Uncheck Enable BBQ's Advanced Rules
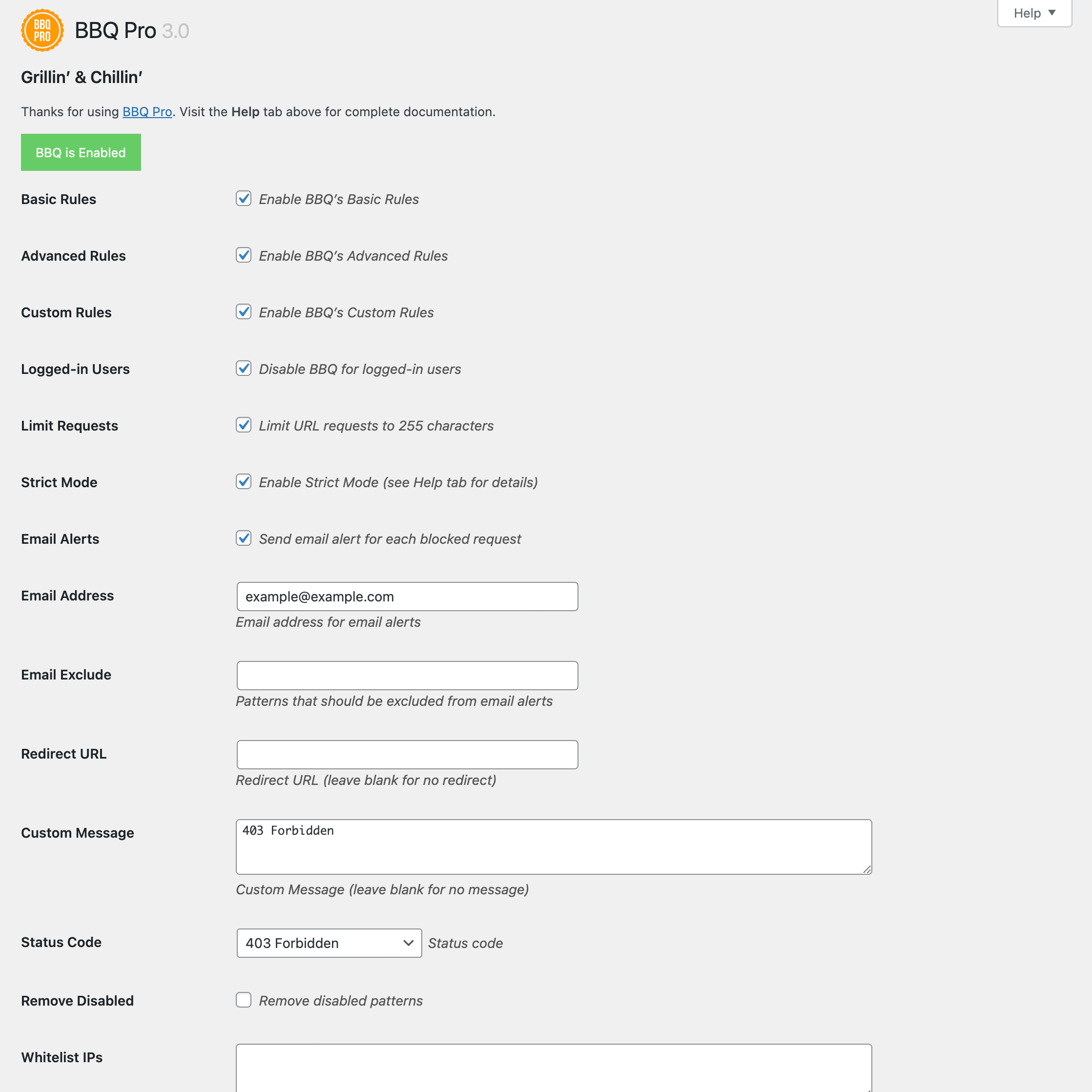The image size is (1092, 1092). [244, 255]
